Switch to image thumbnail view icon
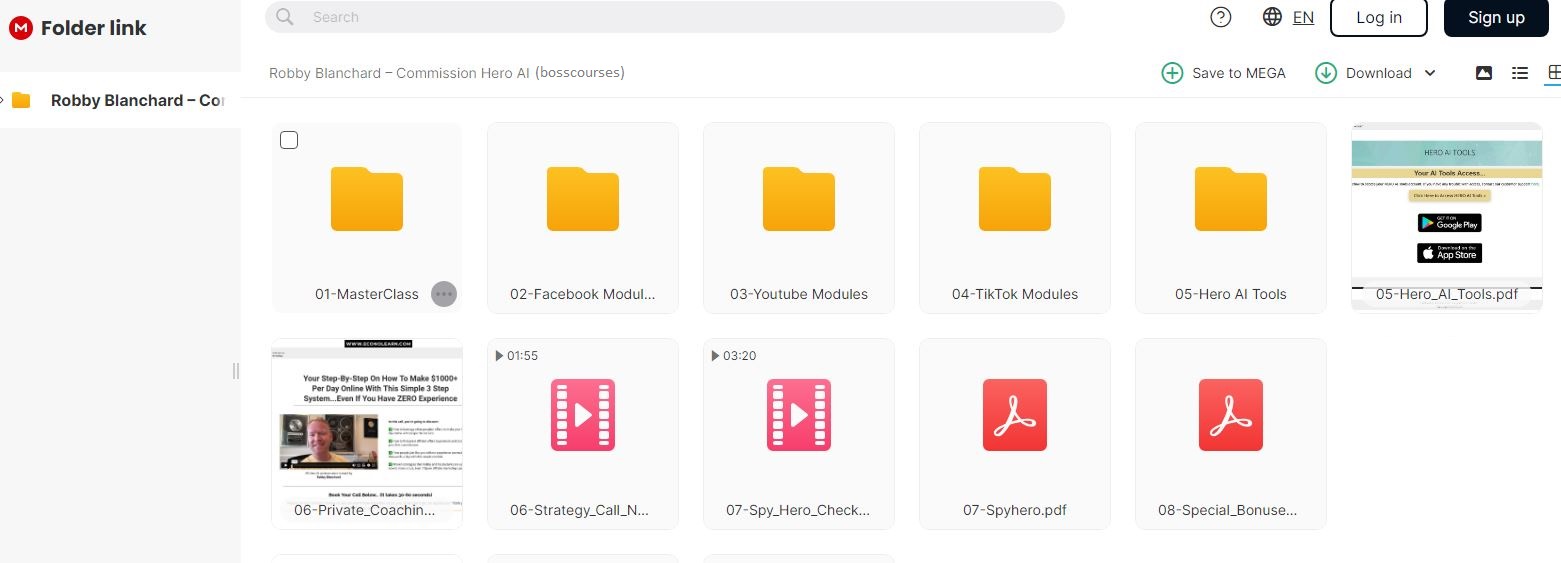The width and height of the screenshot is (1561, 563). point(1484,73)
